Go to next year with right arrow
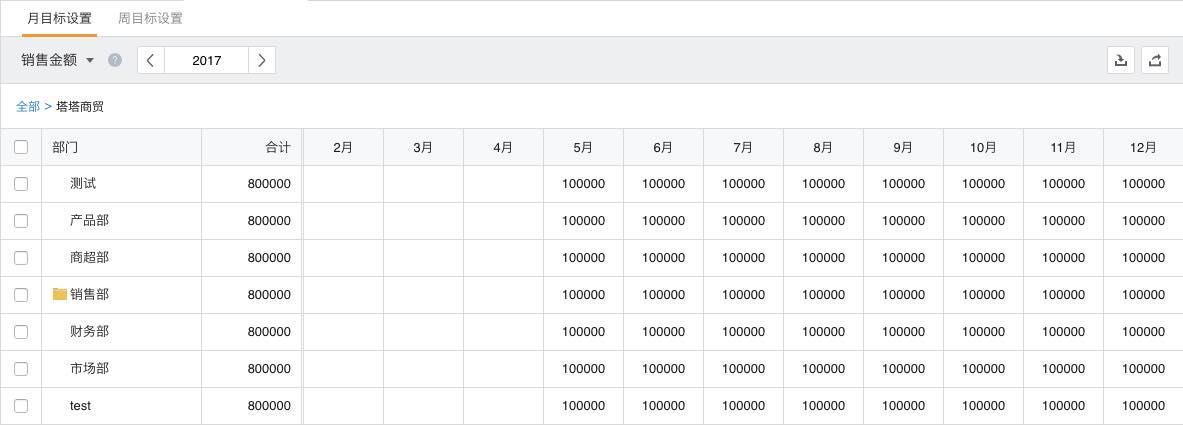 click(262, 60)
